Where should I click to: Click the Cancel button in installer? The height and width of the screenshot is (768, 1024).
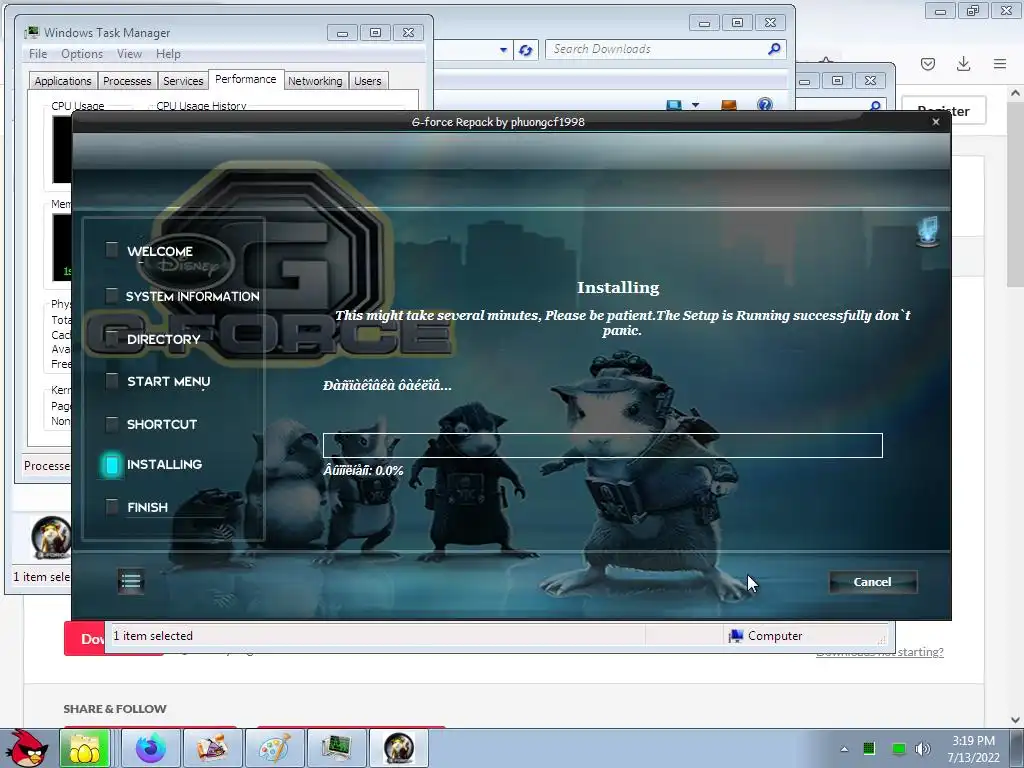pos(872,582)
